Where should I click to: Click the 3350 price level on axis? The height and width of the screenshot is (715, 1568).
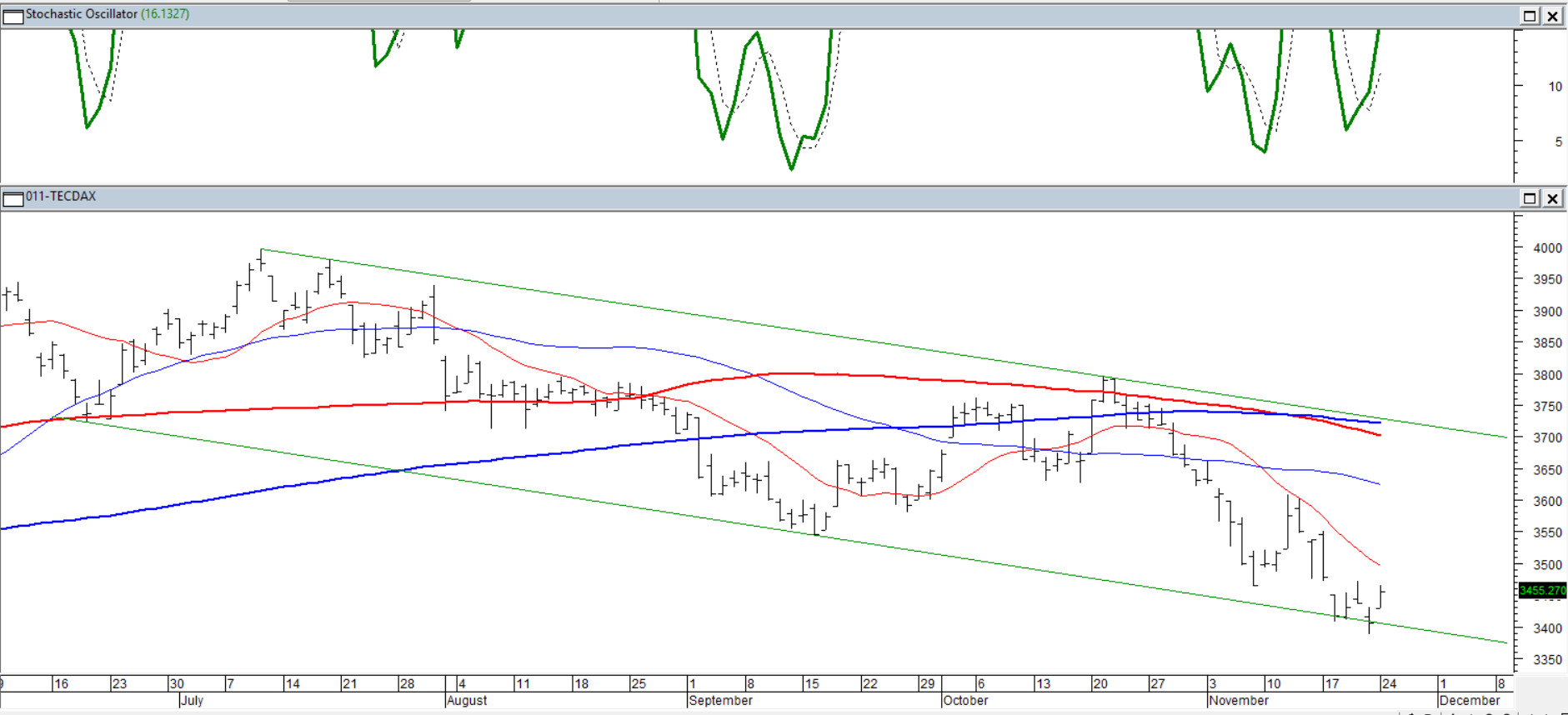(x=1547, y=660)
